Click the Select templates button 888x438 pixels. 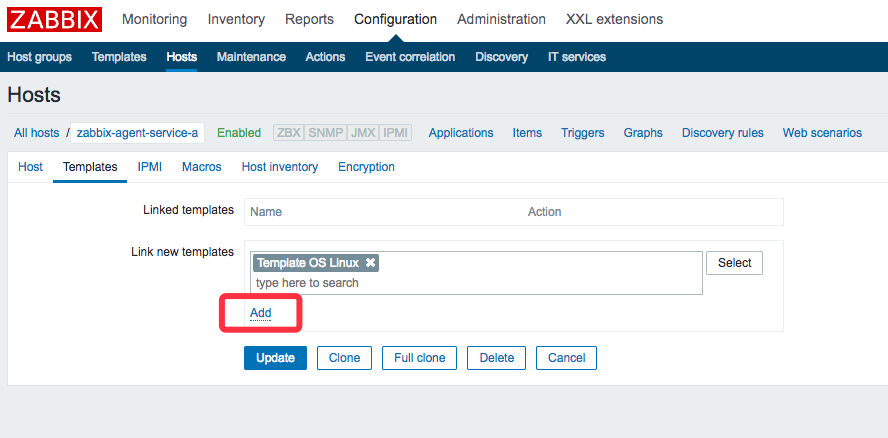735,263
